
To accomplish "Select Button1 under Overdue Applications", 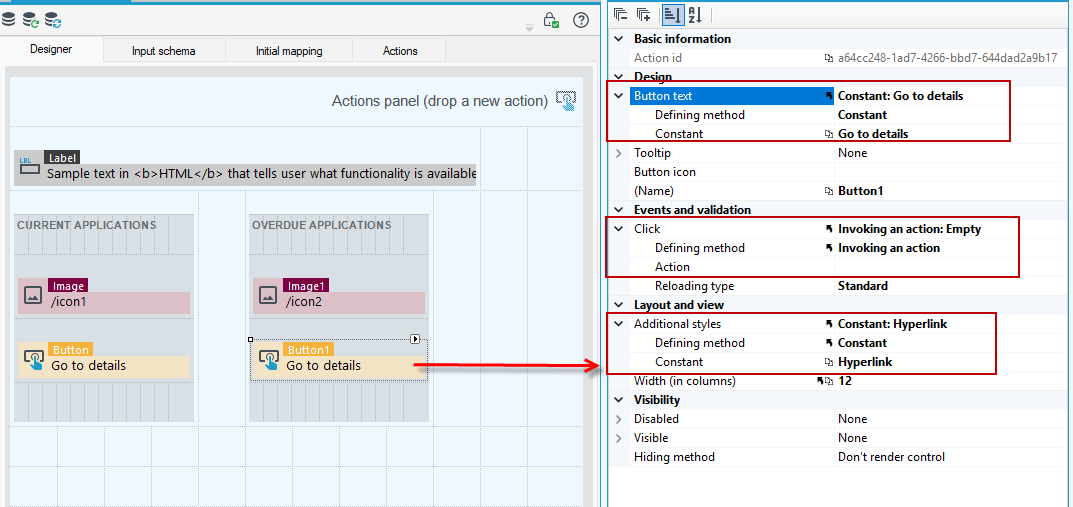I will coord(339,361).
